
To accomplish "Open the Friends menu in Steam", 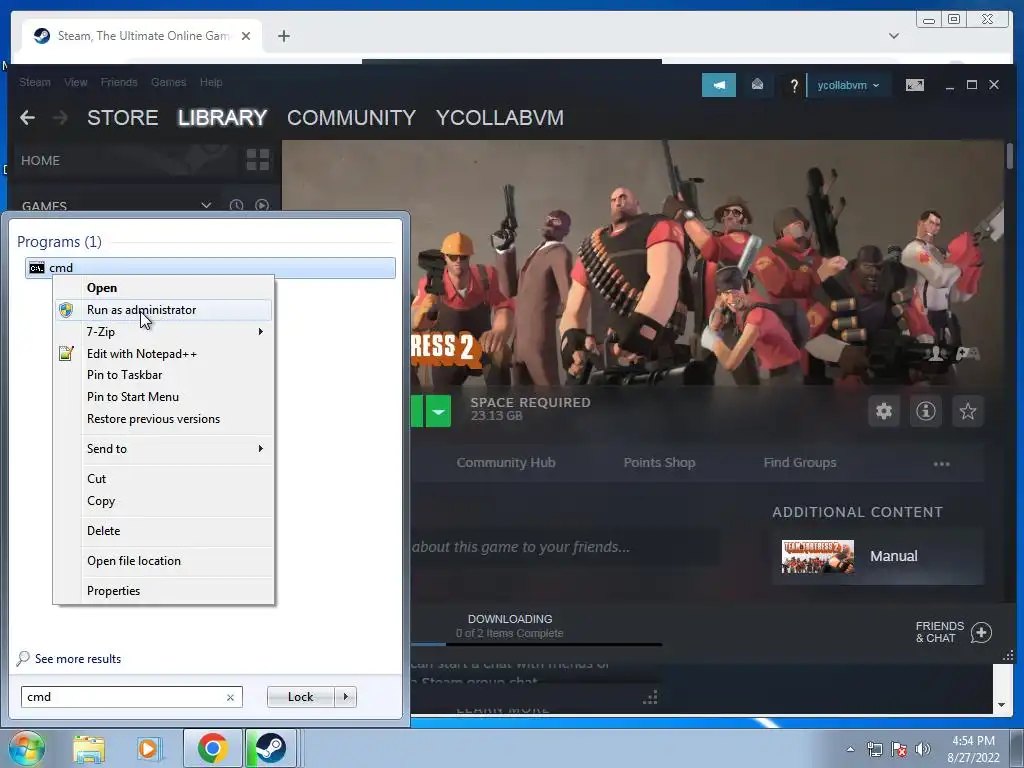I will (x=119, y=82).
